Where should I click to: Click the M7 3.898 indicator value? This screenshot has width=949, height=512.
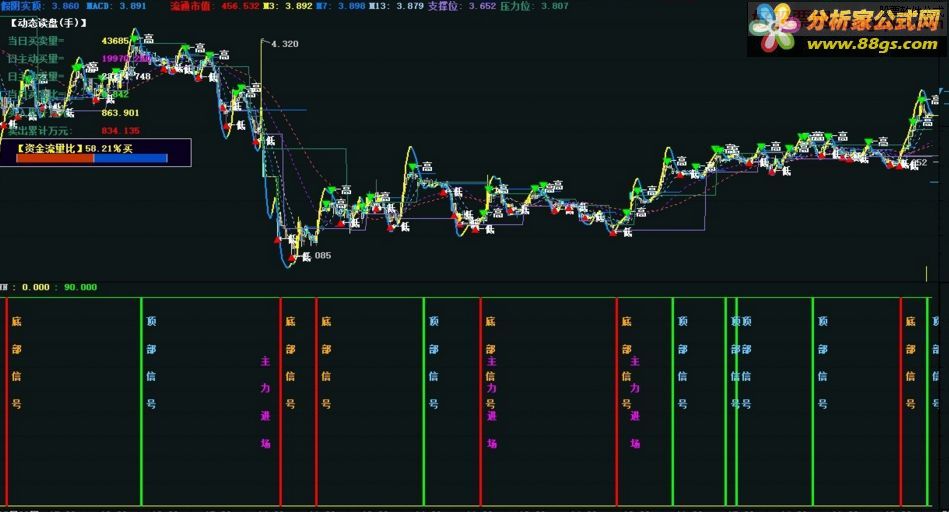pos(341,6)
